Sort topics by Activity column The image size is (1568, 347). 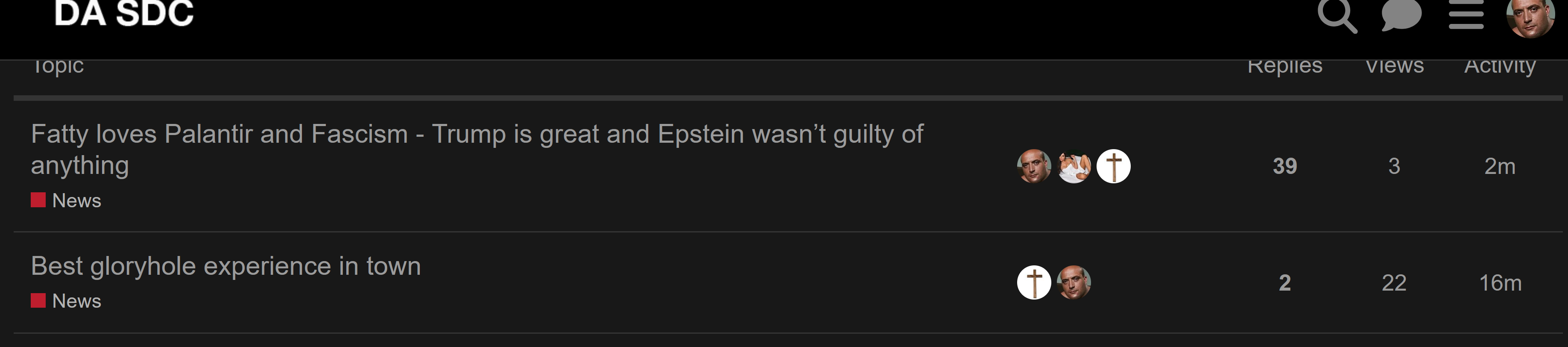coord(1499,66)
